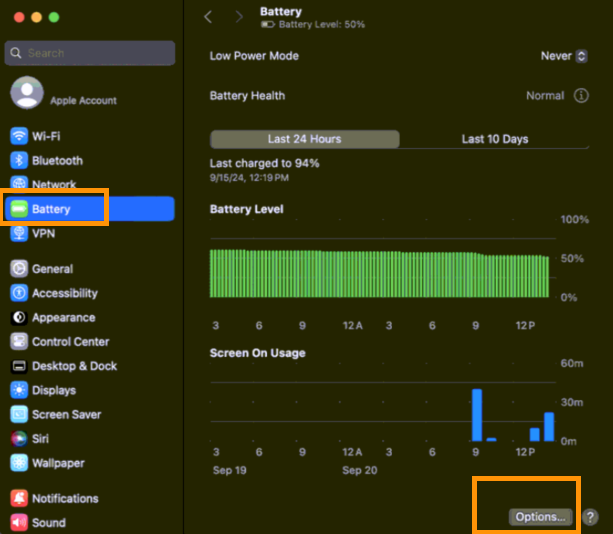Select Desktop & Dock in sidebar
This screenshot has width=613, height=534.
tap(74, 366)
